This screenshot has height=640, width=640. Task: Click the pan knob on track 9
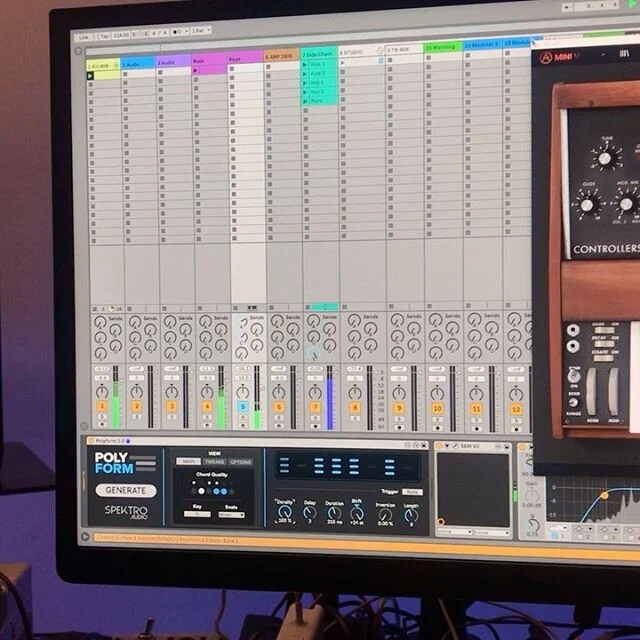399,393
